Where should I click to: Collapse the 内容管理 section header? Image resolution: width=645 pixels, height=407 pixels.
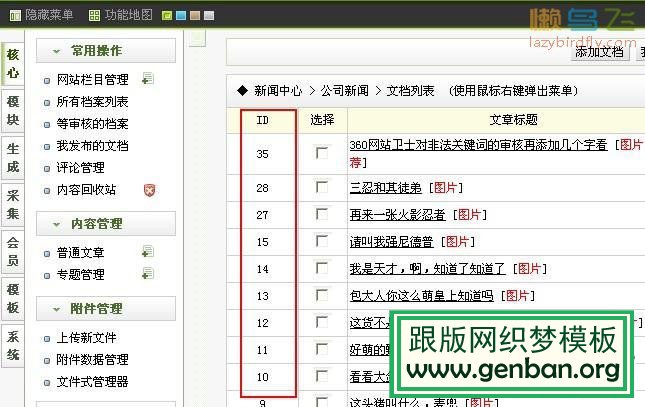(x=57, y=224)
